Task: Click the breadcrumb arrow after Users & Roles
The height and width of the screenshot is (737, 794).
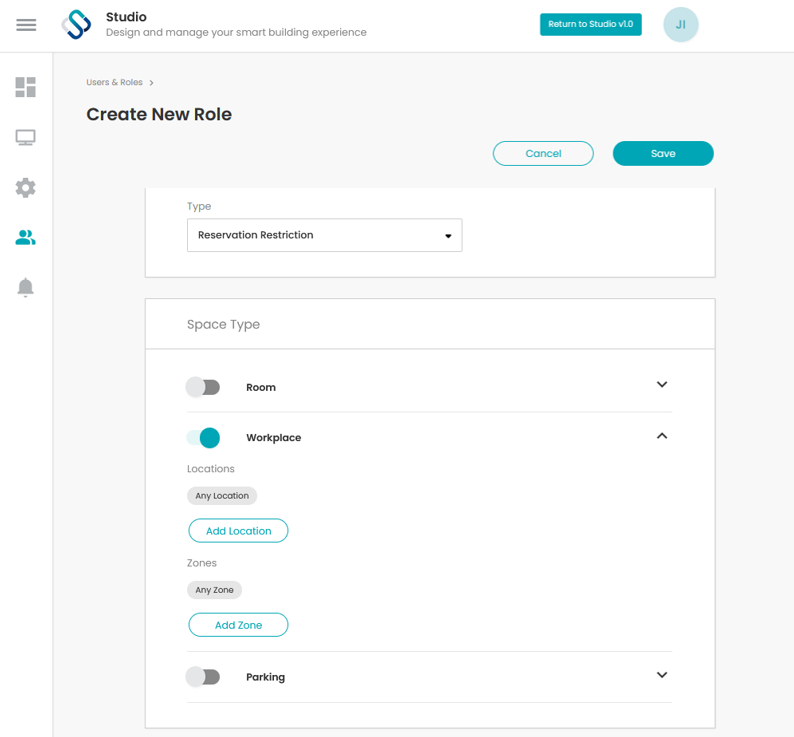Action: (x=151, y=83)
